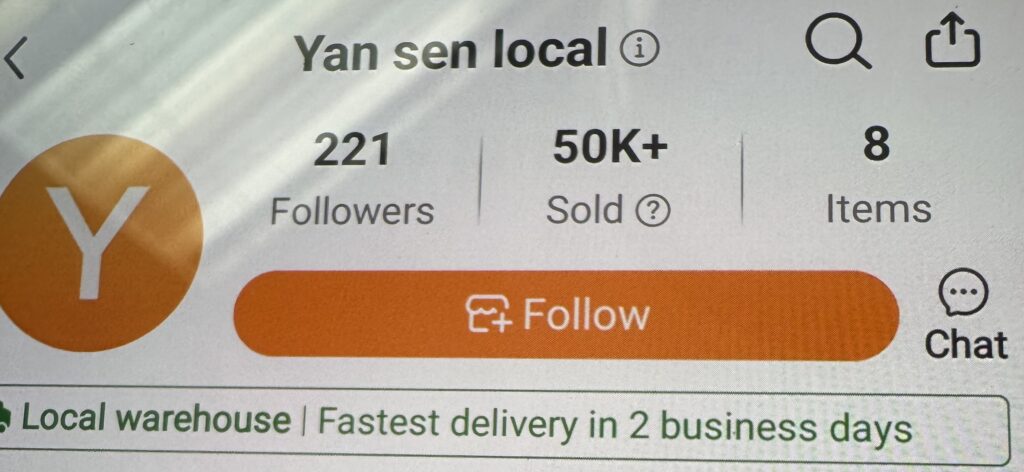The width and height of the screenshot is (1024, 472).
Task: Share the store using the share icon
Action: pos(953,42)
